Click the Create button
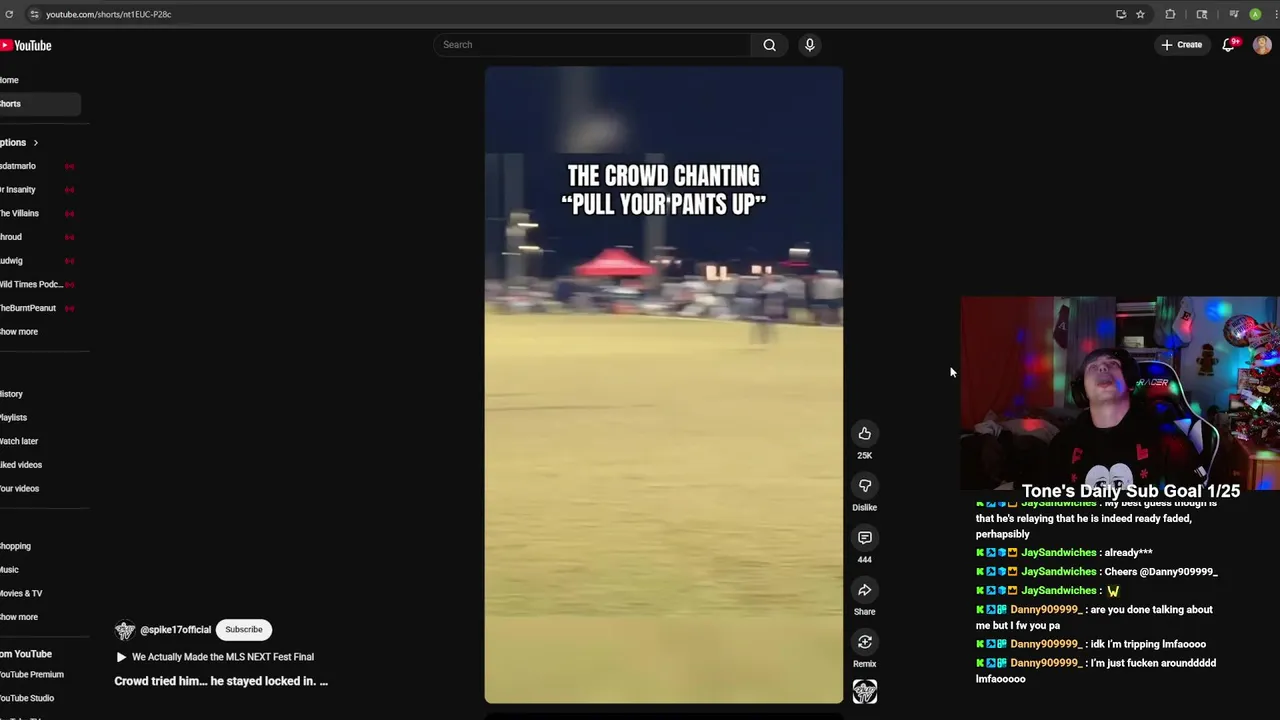The width and height of the screenshot is (1280, 720). (1181, 45)
